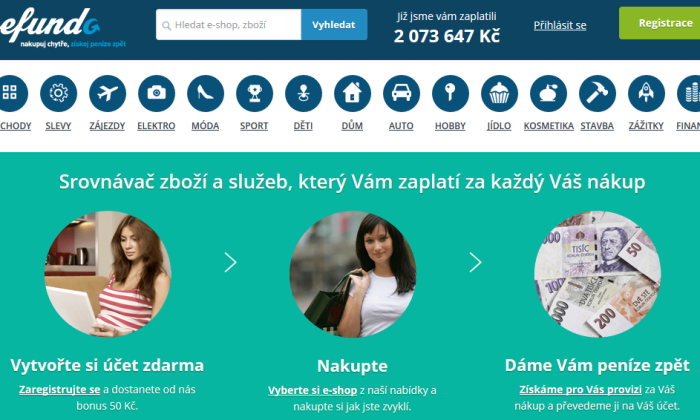Open the Dům house icon category
This screenshot has width=700, height=420.
tap(352, 93)
